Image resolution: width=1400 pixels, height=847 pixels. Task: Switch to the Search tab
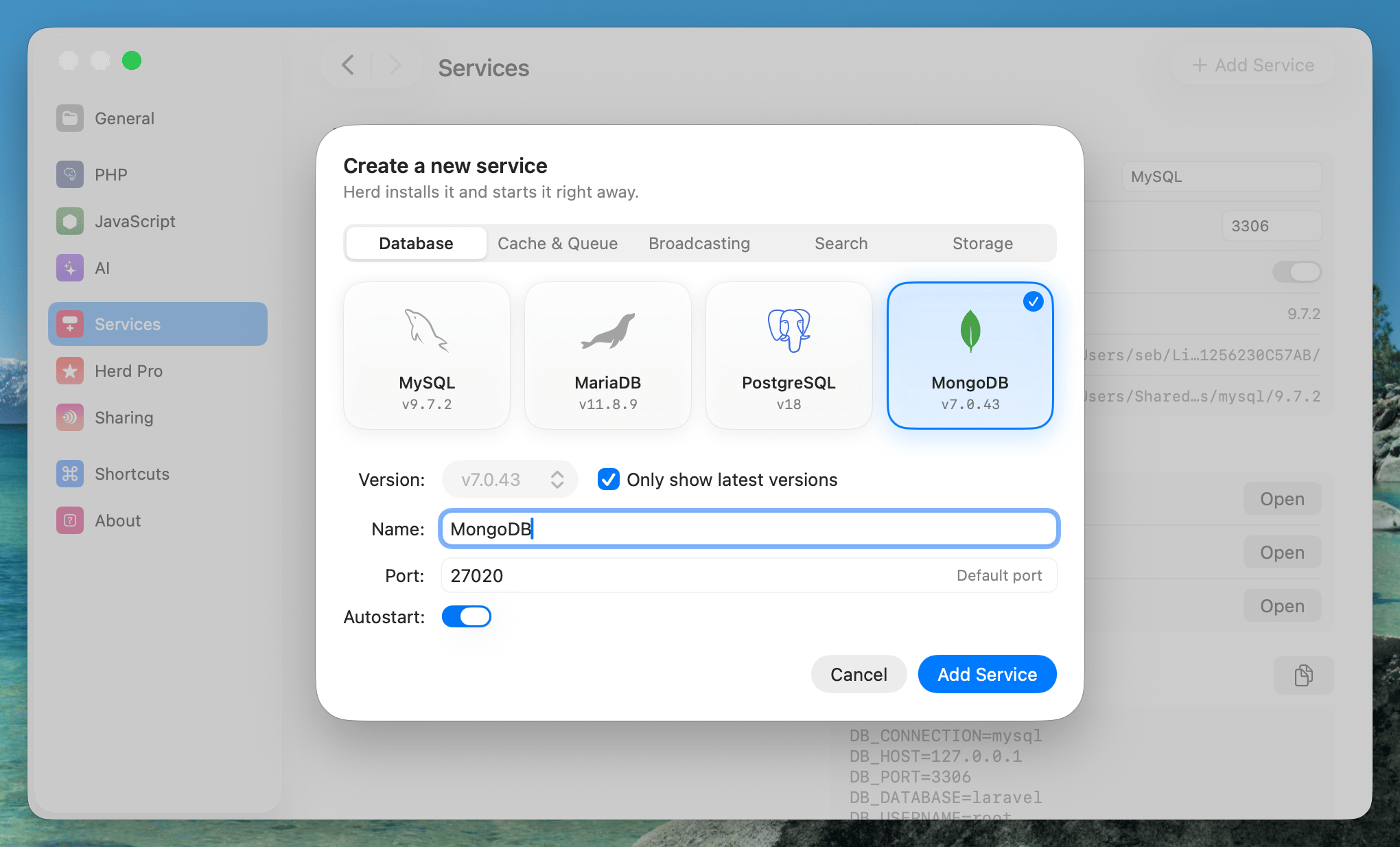[841, 243]
